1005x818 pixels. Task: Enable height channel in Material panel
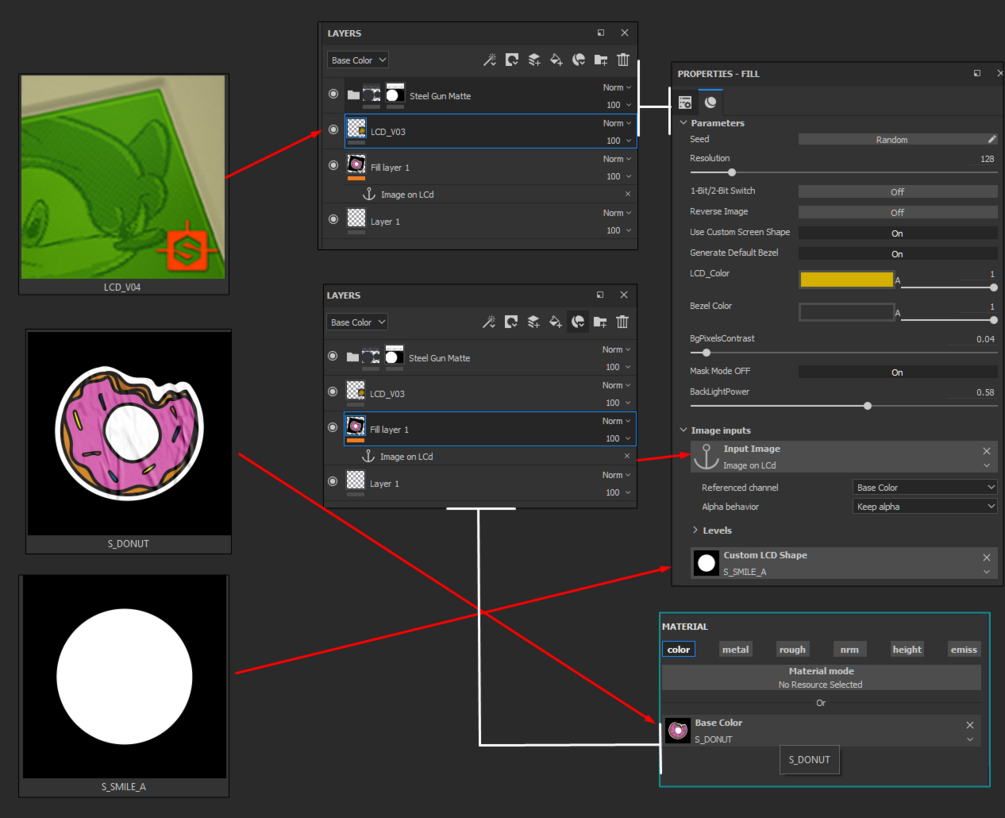click(x=907, y=649)
